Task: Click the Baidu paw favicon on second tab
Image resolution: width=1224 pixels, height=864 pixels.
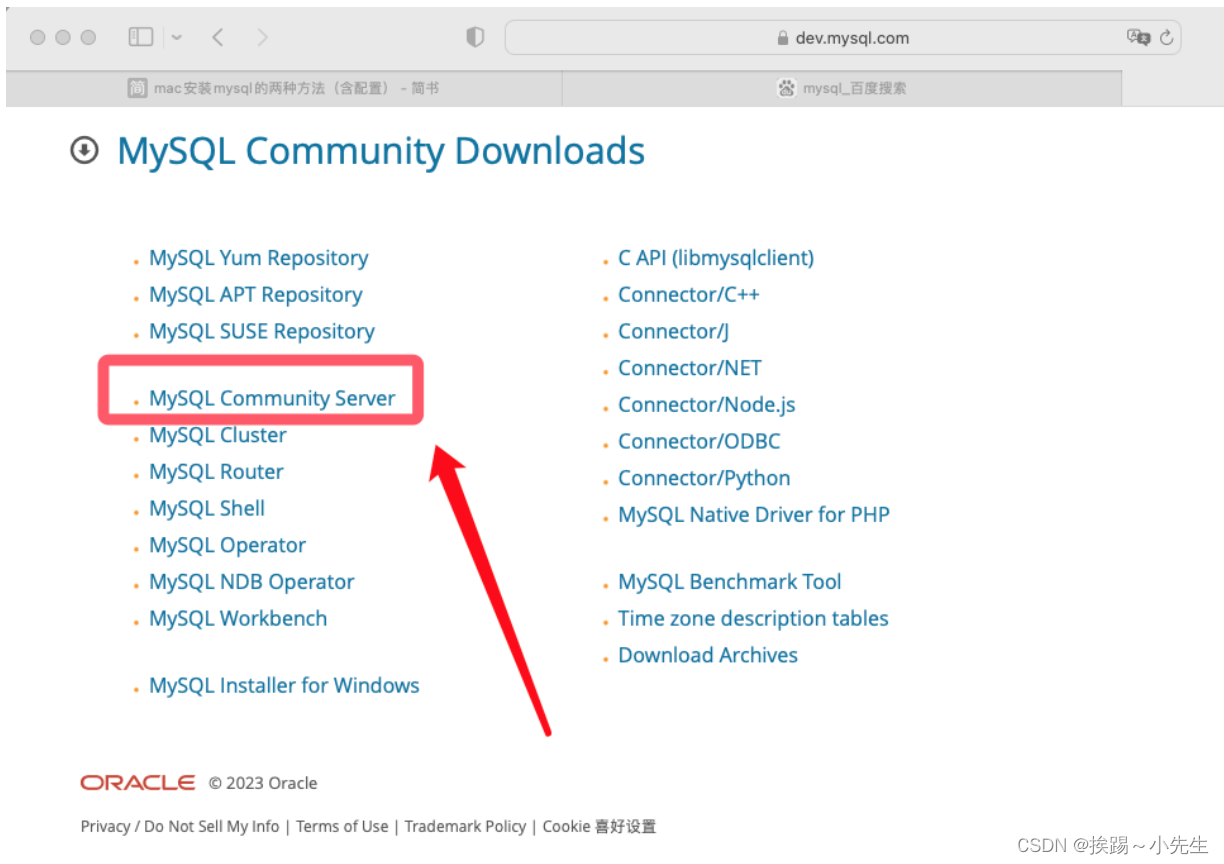Action: pos(786,88)
